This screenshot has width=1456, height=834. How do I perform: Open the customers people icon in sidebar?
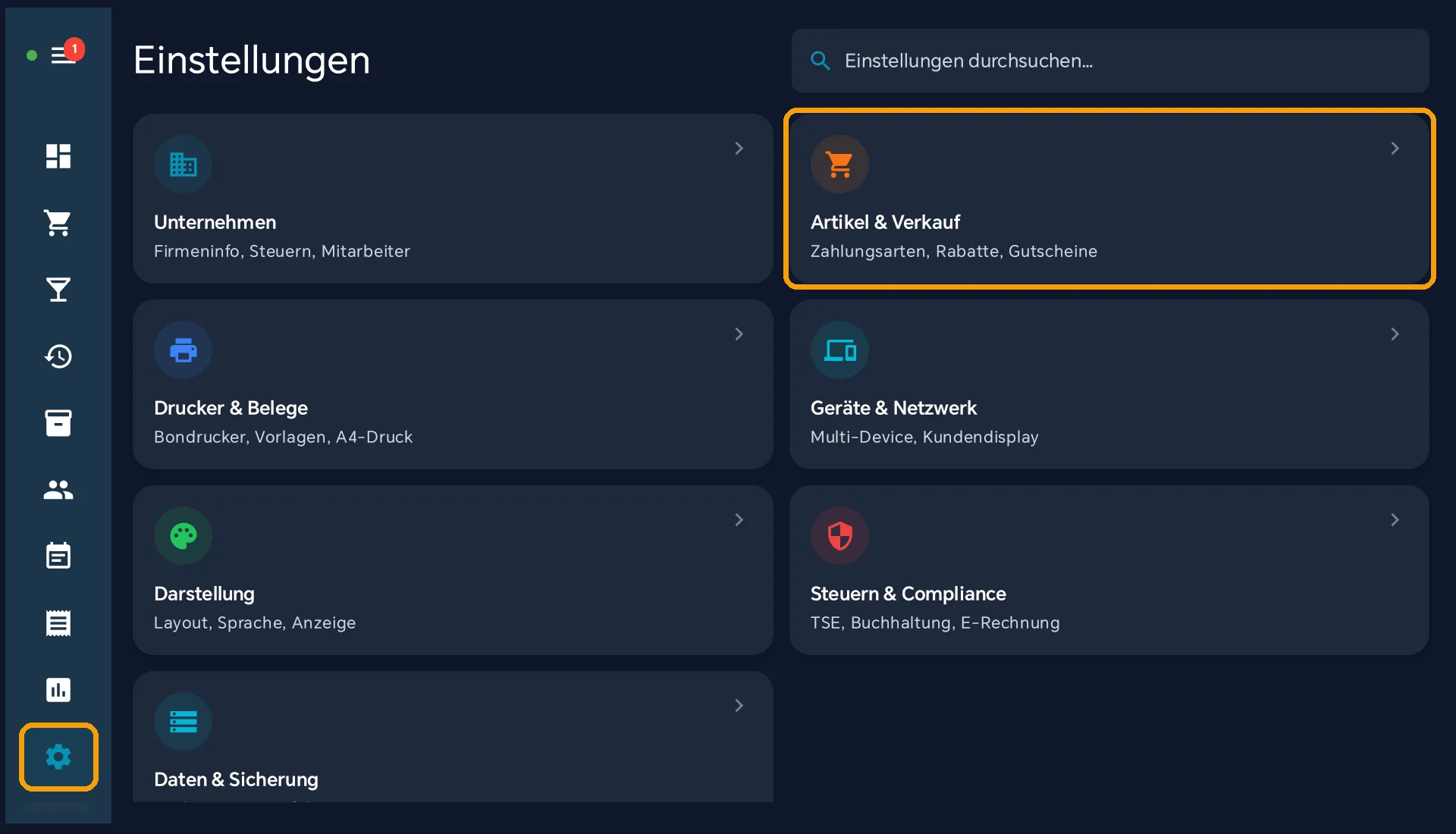(58, 490)
